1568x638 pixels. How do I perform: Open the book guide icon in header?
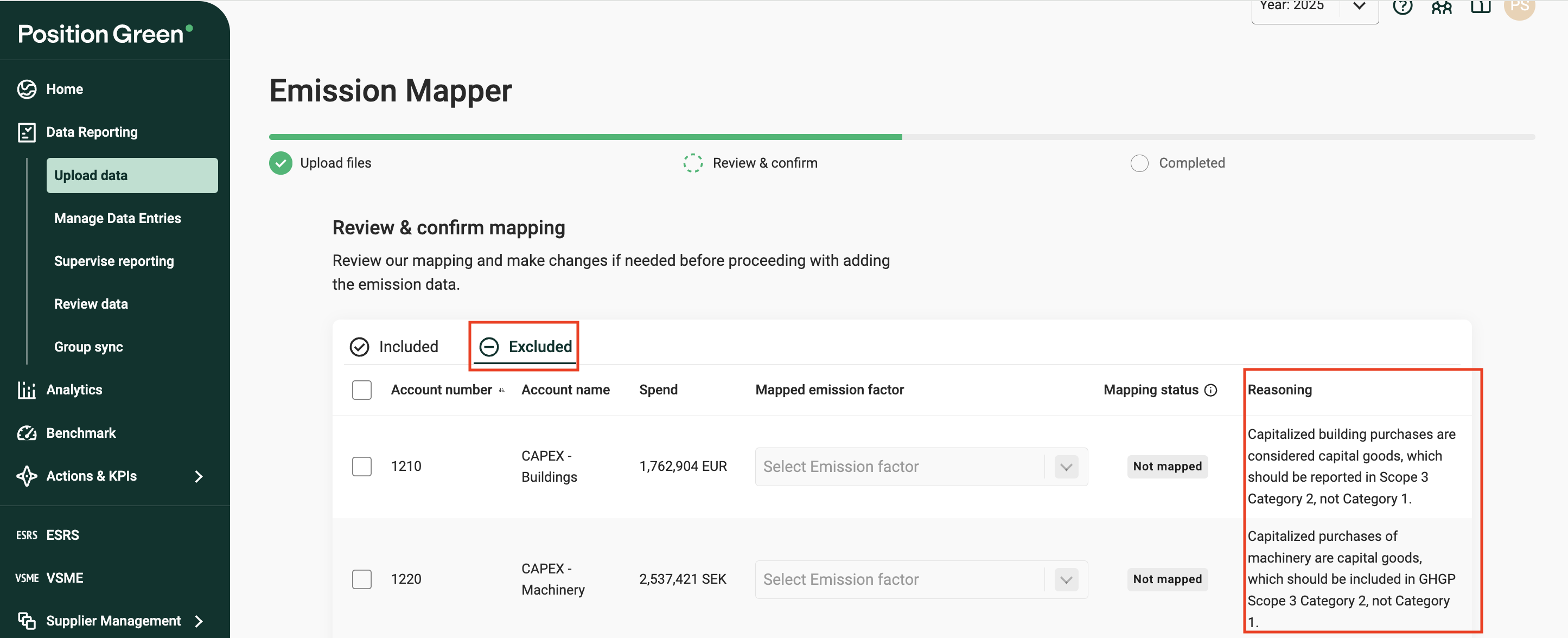1480,6
